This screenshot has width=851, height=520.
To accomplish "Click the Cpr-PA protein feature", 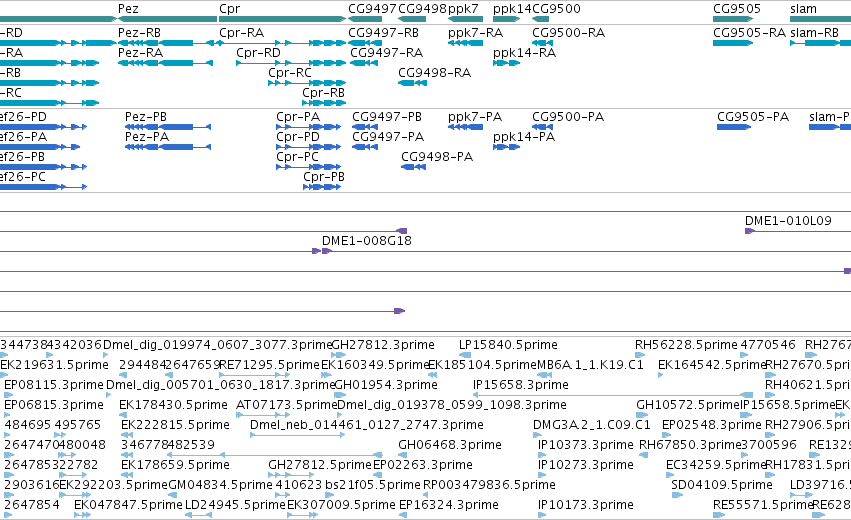I will (x=308, y=127).
